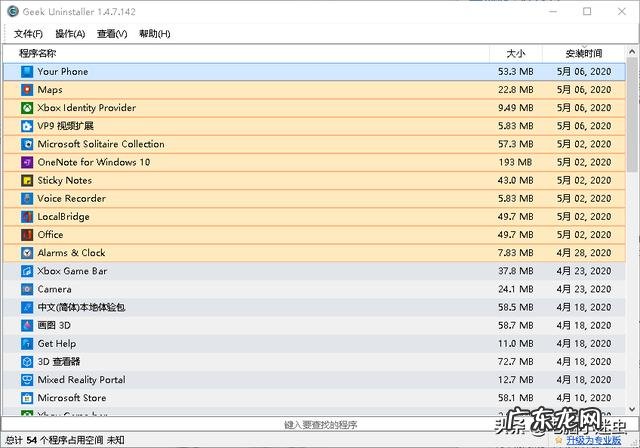
Task: Click the 中文(简体)本地体验包 icon
Action: coord(27,307)
